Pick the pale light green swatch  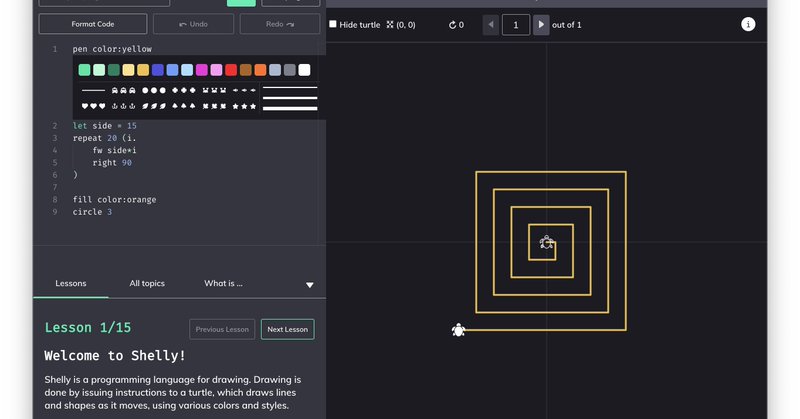99,70
